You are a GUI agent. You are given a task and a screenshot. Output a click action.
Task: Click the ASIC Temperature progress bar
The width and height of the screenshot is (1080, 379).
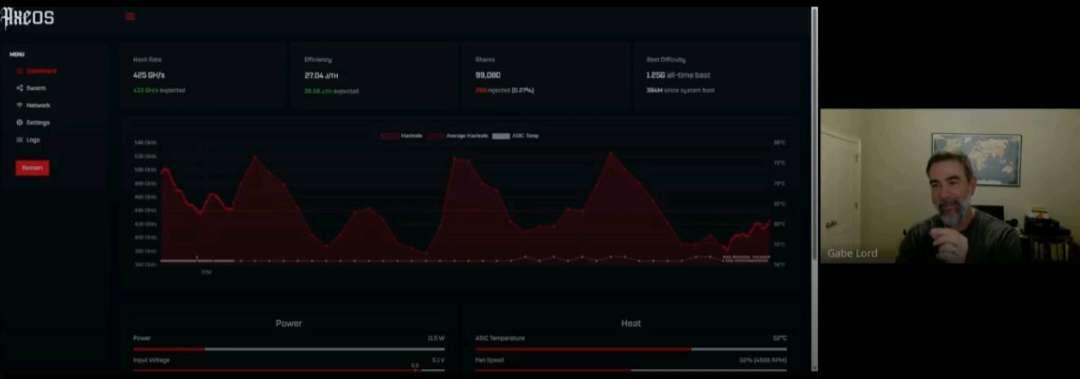click(631, 349)
